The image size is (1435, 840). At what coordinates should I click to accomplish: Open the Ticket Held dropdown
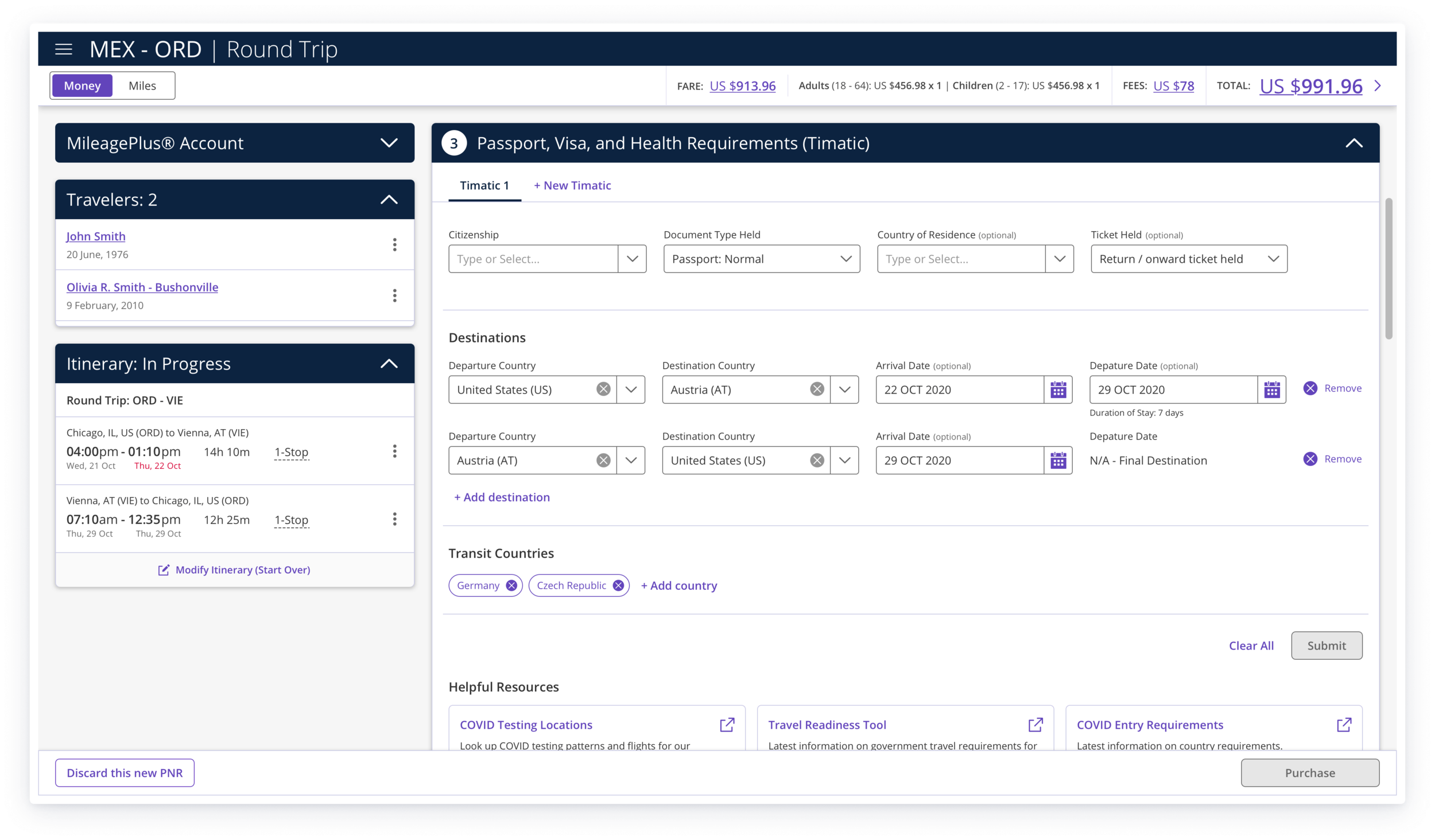[x=1188, y=259]
